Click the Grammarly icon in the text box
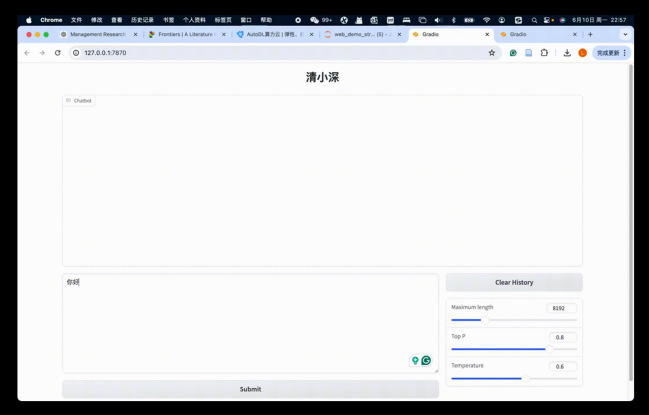Viewport: 649px width, 415px height. pyautogui.click(x=426, y=361)
